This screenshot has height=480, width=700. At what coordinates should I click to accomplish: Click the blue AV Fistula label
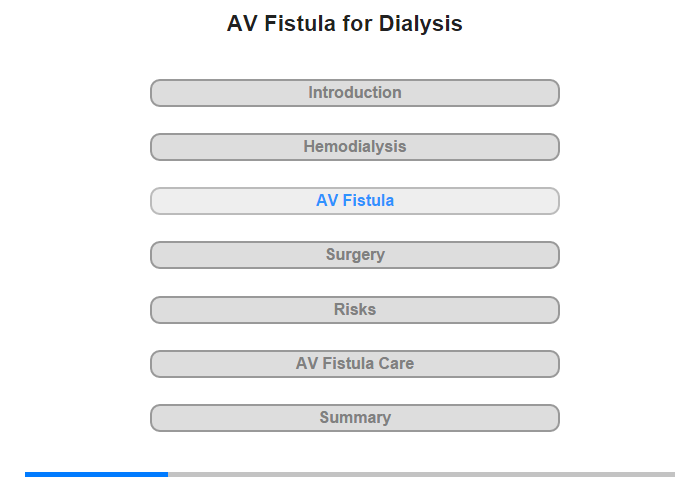click(x=355, y=201)
